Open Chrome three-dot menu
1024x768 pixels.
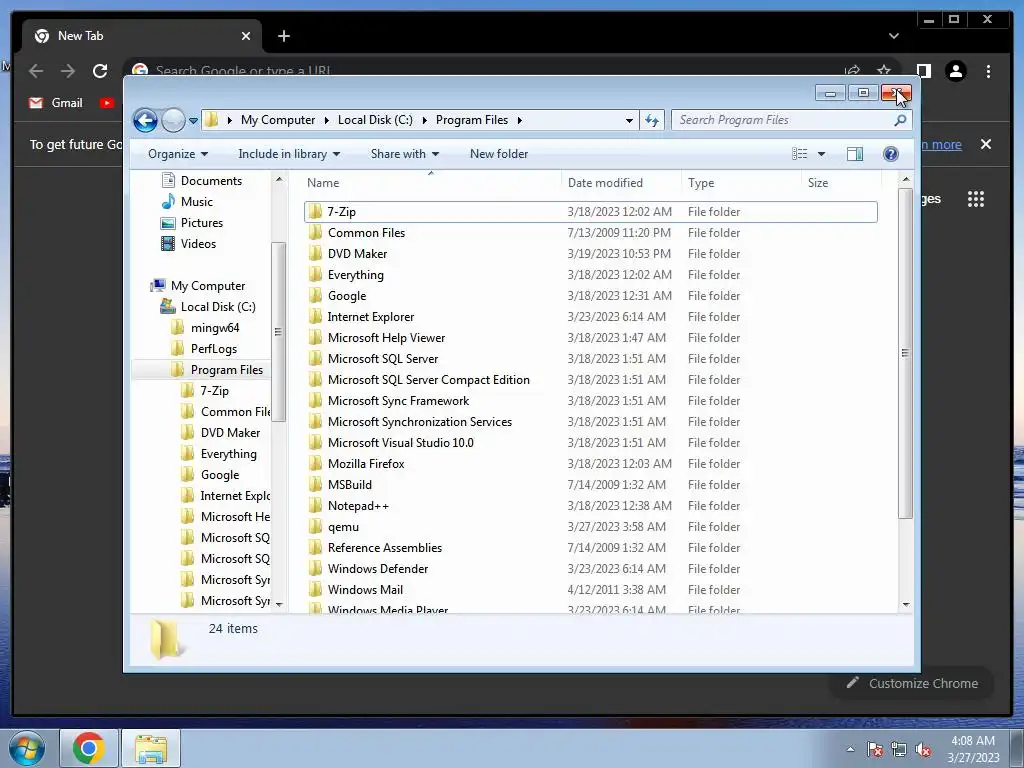(988, 71)
